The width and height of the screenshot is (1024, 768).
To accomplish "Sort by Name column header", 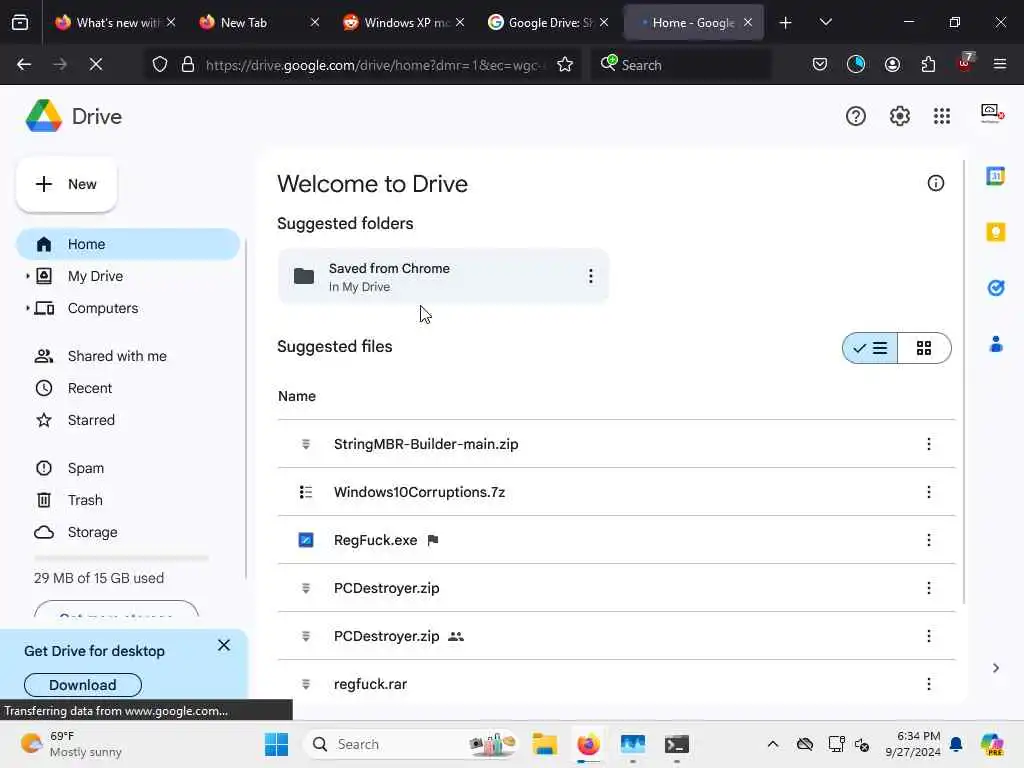I will click(296, 396).
